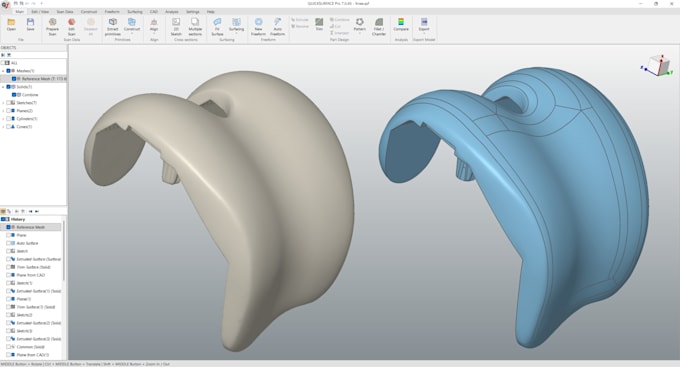The width and height of the screenshot is (680, 367).
Task: Check the Auto Surface history checkbox
Action: click(8, 243)
